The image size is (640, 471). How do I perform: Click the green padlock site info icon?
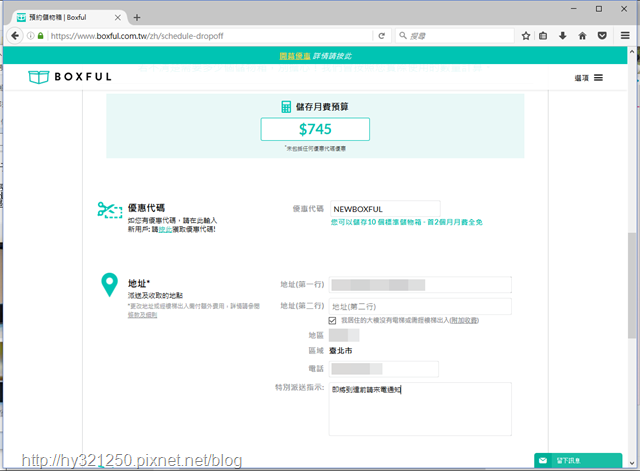click(40, 36)
